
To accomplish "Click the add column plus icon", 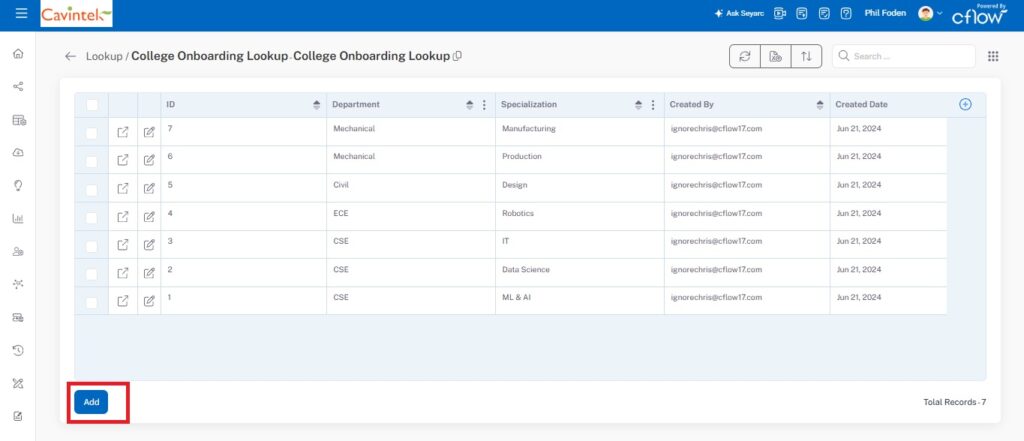I will click(x=965, y=104).
